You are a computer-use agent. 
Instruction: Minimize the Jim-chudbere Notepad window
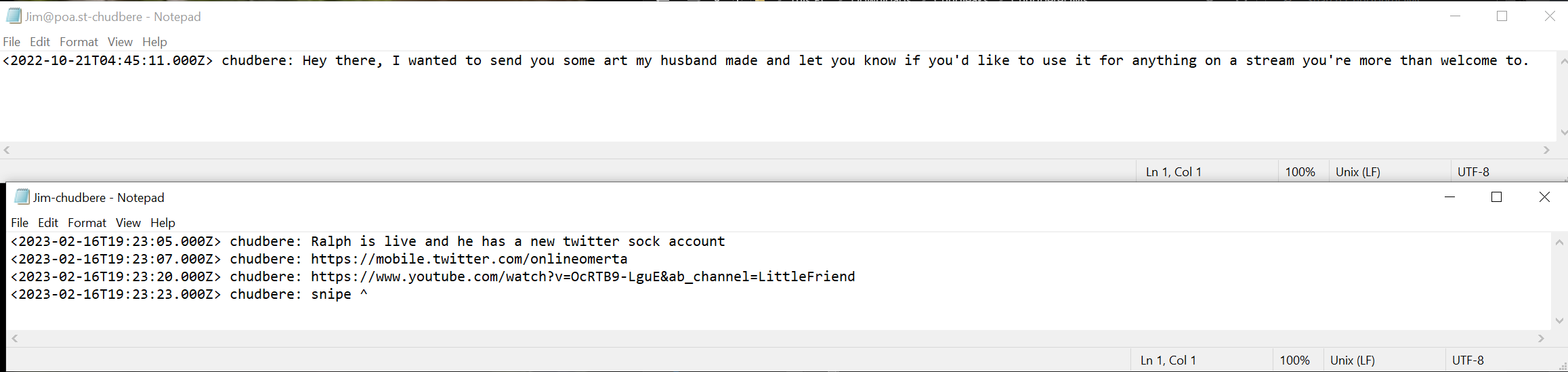click(1450, 197)
